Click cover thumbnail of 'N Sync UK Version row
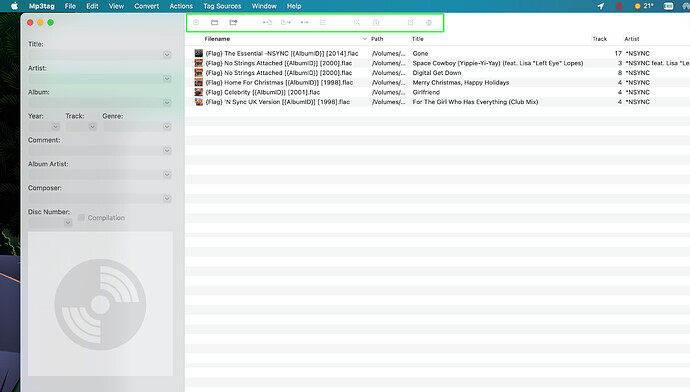Image resolution: width=690 pixels, height=392 pixels. [199, 102]
